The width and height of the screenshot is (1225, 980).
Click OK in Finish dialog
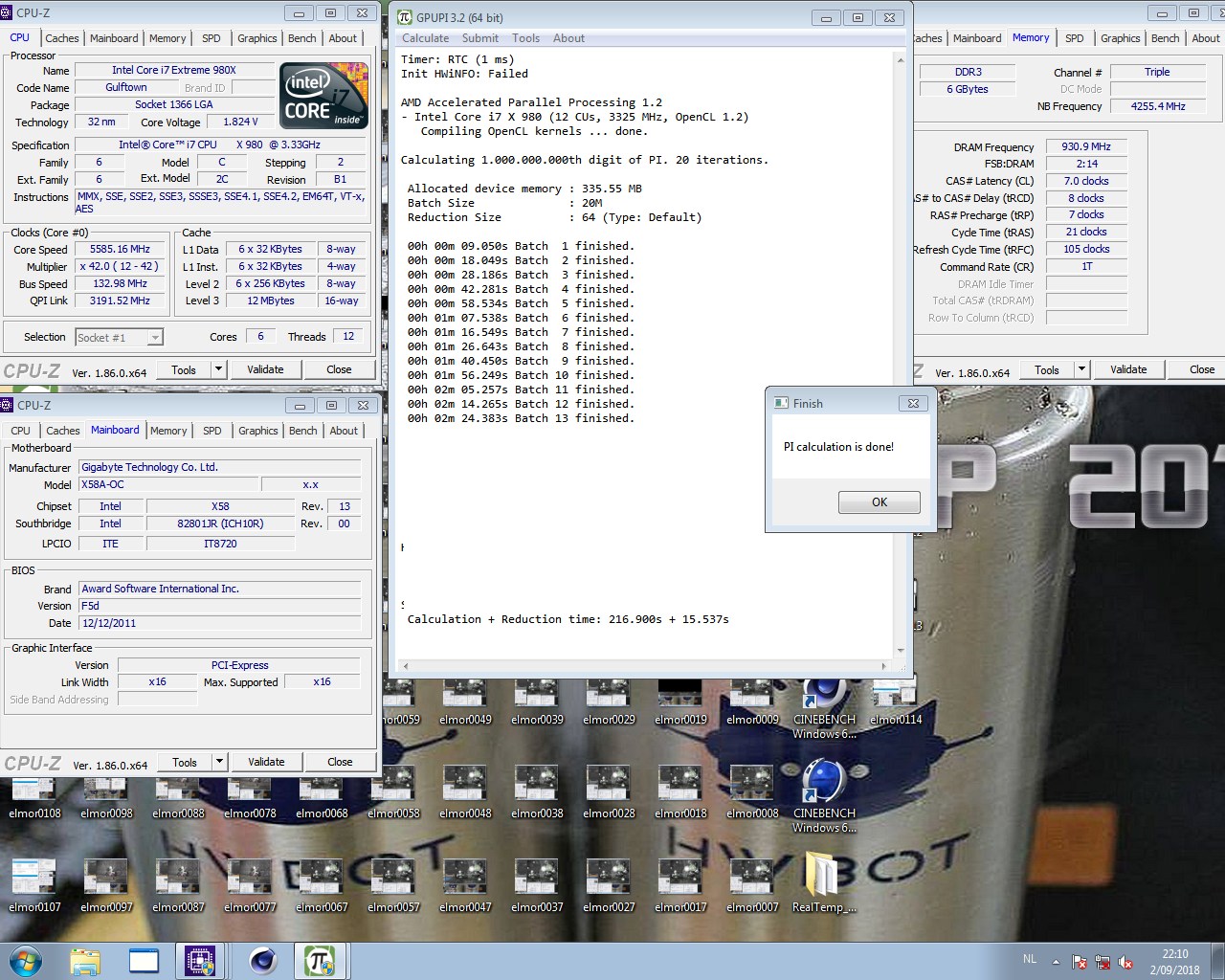tap(879, 502)
